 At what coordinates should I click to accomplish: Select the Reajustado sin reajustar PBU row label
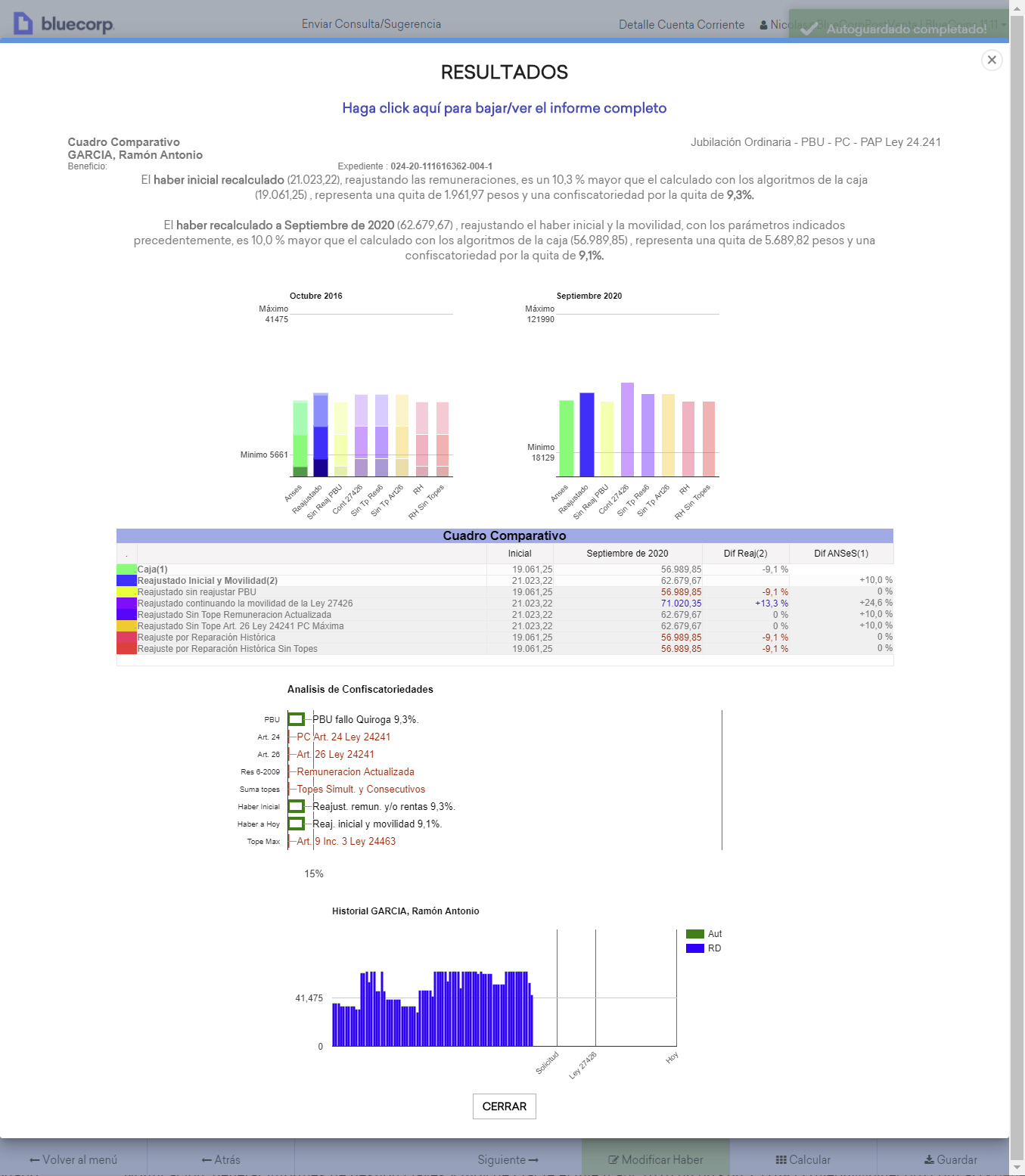point(197,592)
